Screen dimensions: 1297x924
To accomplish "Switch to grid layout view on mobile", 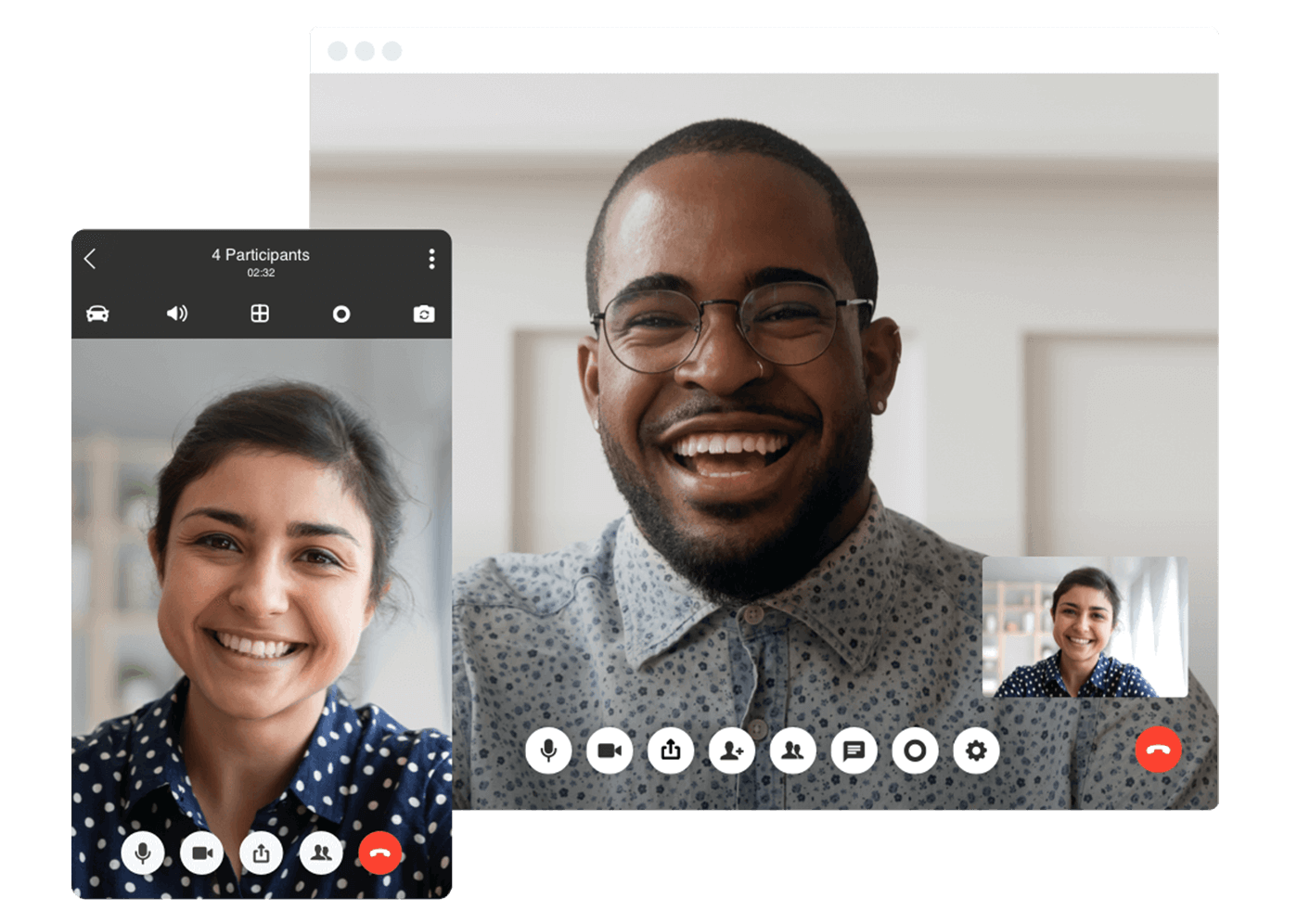I will tap(259, 314).
